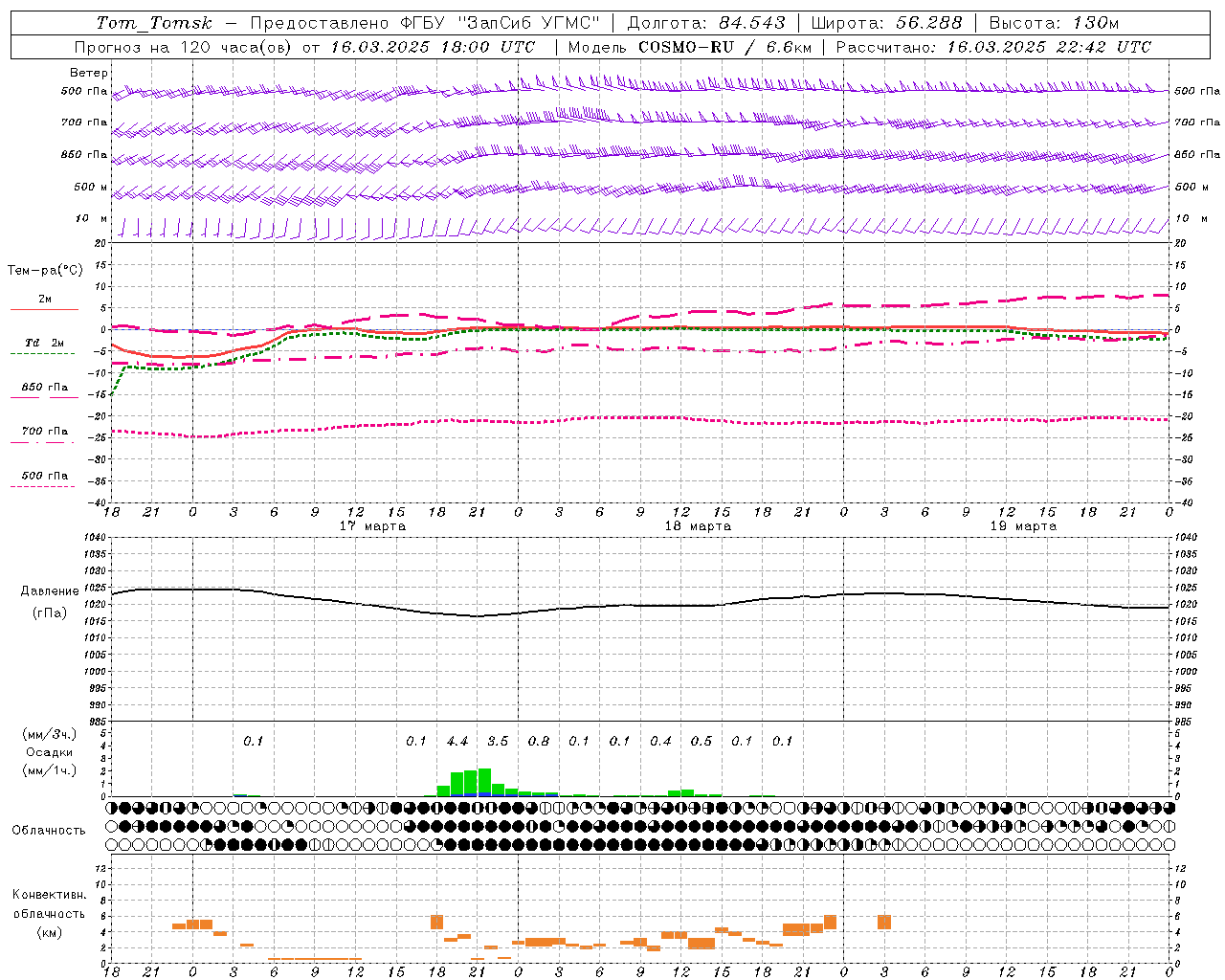Click the 'Долгота: 84.543' header field
This screenshot has width=1225, height=980.
click(x=706, y=23)
